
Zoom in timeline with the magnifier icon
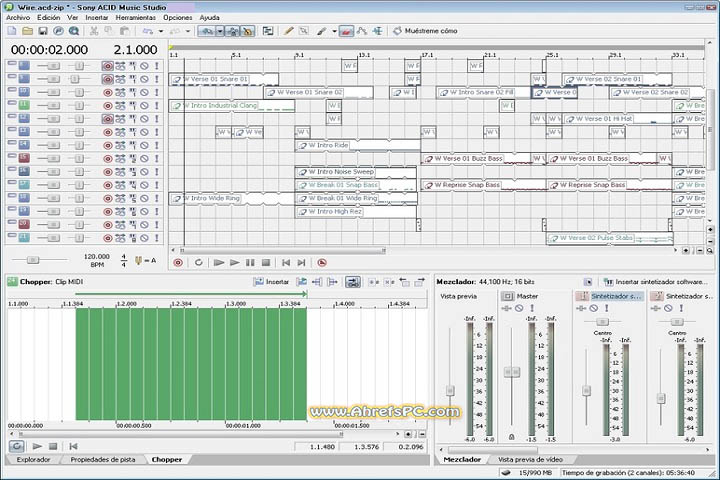(710, 251)
